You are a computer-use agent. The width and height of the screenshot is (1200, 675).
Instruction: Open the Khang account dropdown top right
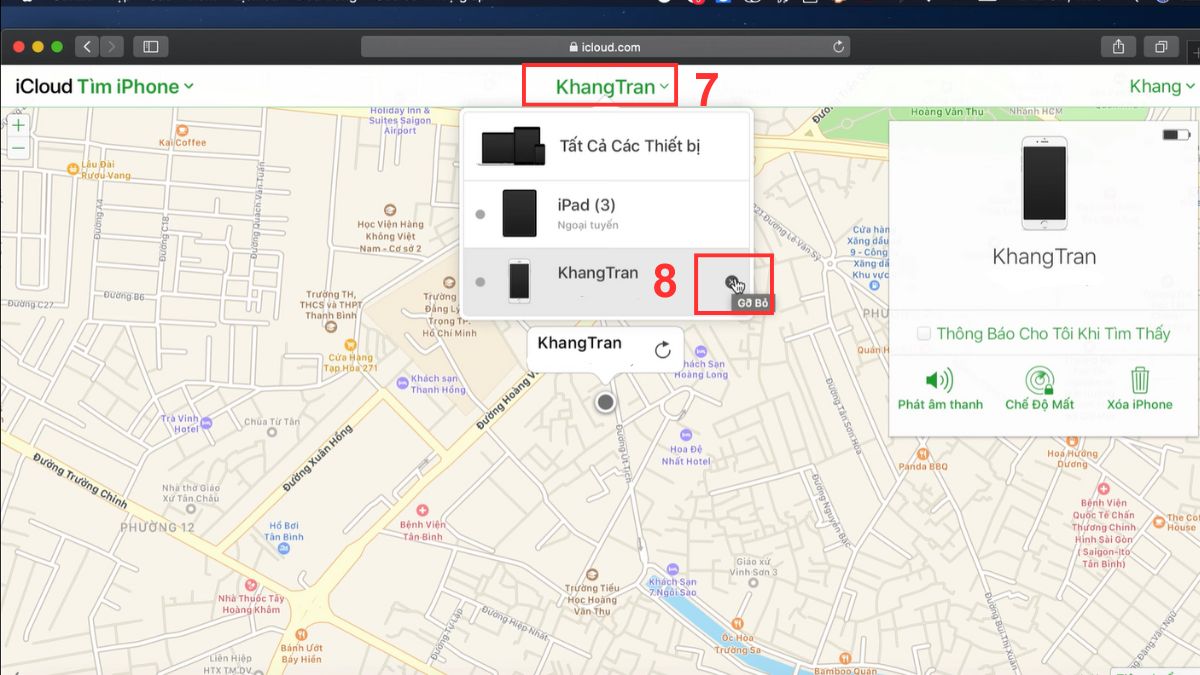click(x=1160, y=87)
